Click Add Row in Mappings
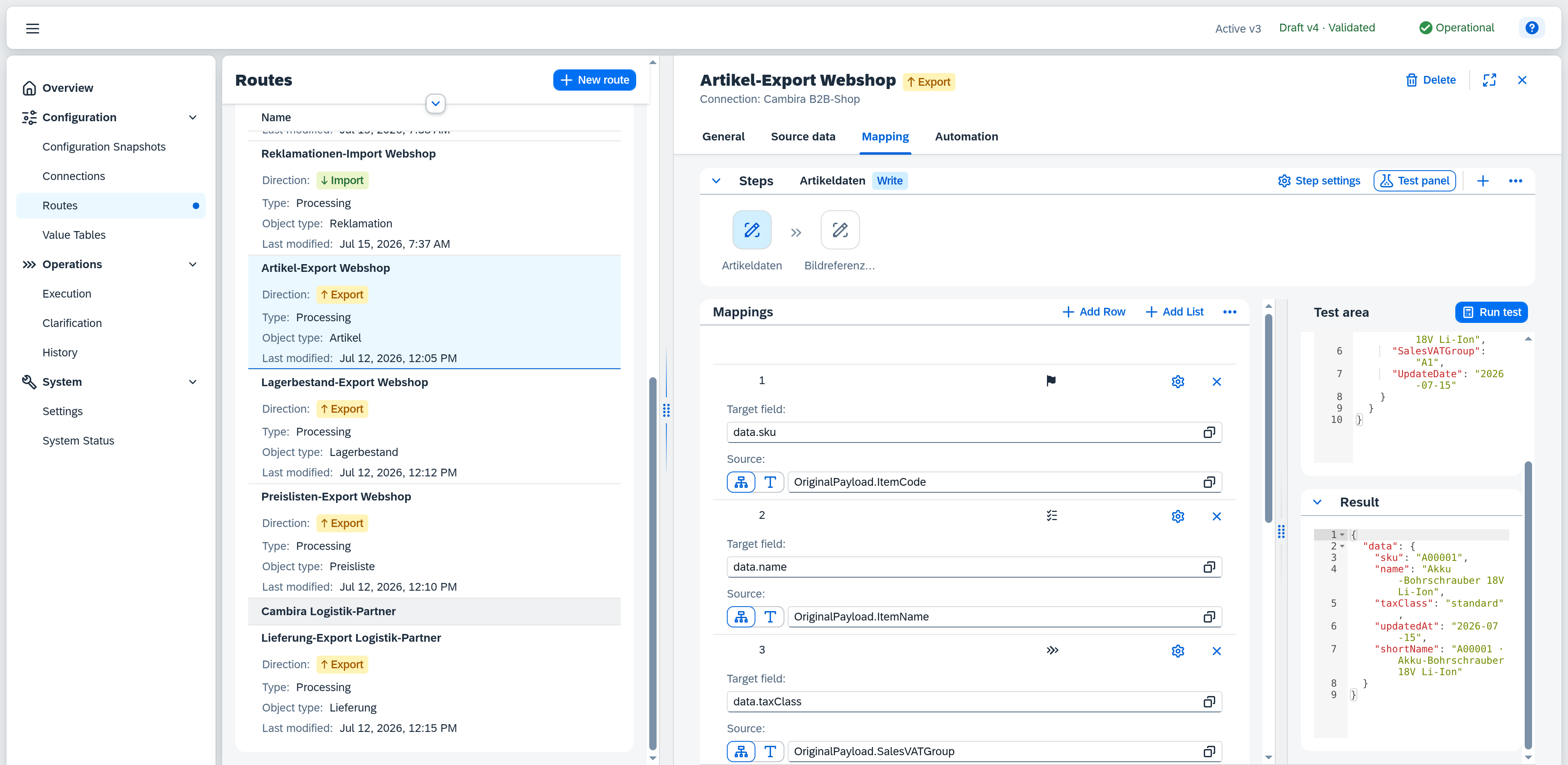 click(1094, 311)
